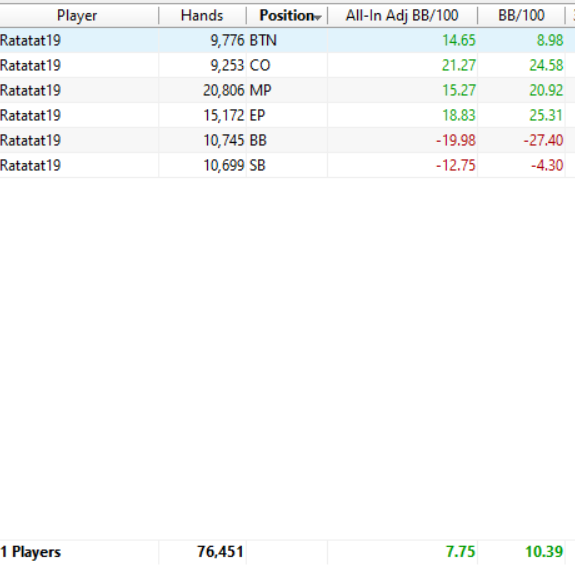This screenshot has height=565, width=575.
Task: Click the -4.30 BB/100 value
Action: click(x=547, y=165)
